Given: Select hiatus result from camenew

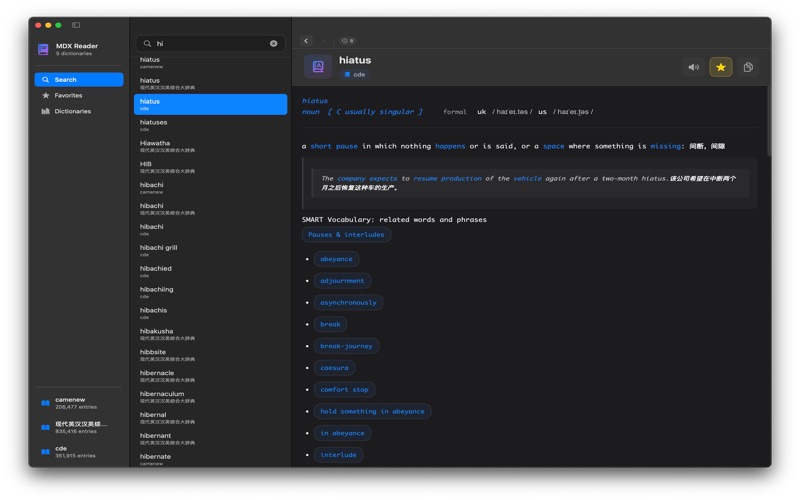Looking at the screenshot, I should coord(210,63).
